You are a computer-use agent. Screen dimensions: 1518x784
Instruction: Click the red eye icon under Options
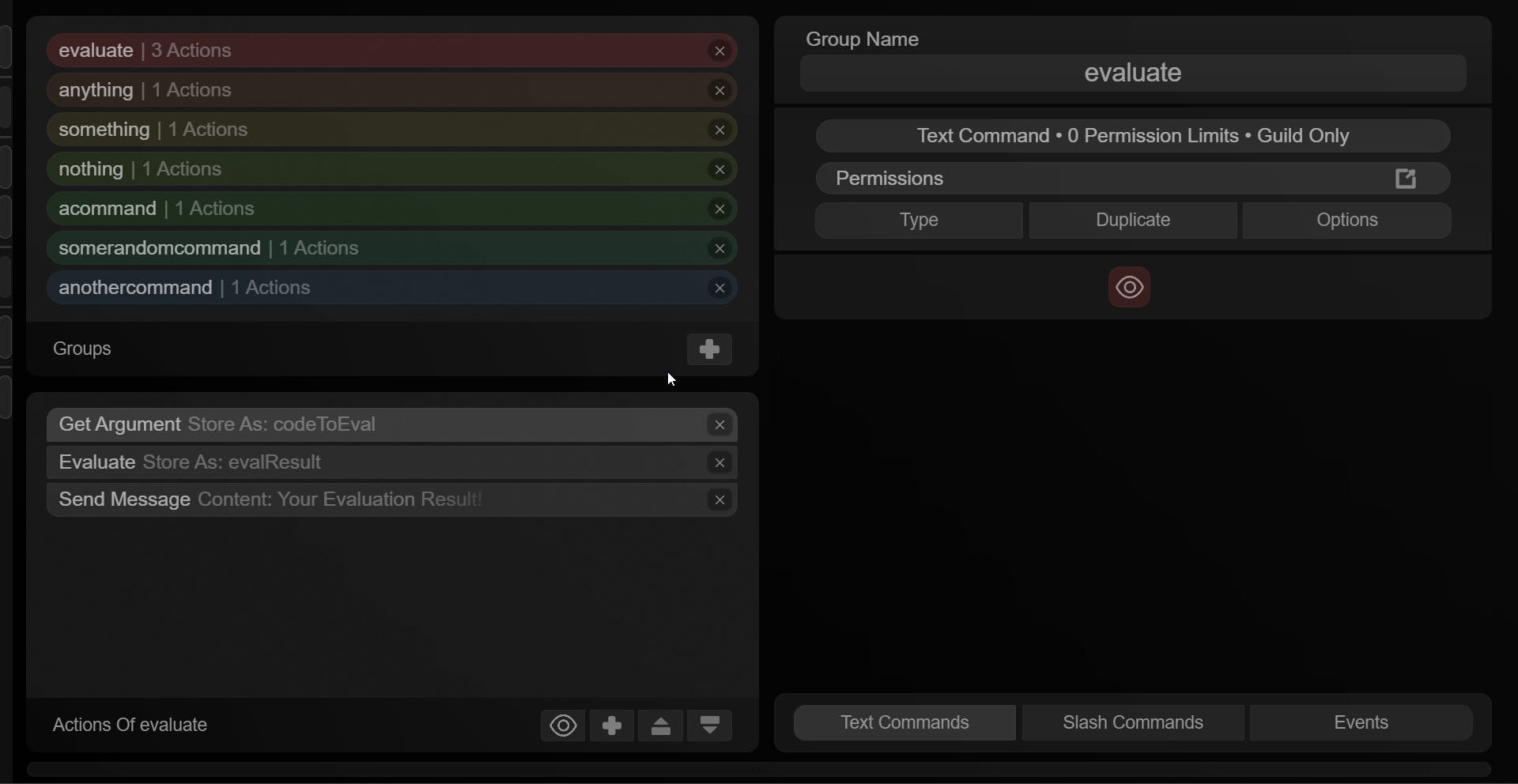click(x=1129, y=287)
